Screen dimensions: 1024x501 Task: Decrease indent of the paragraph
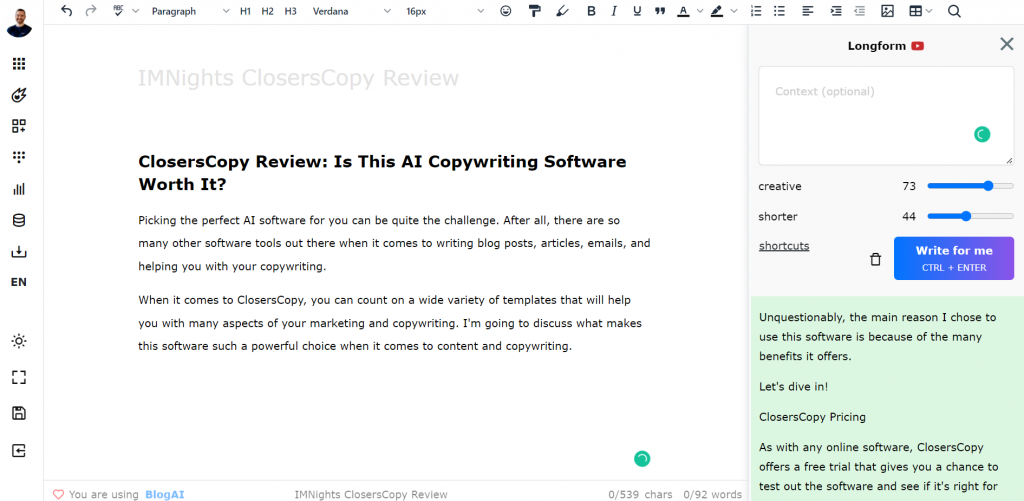pyautogui.click(x=859, y=11)
